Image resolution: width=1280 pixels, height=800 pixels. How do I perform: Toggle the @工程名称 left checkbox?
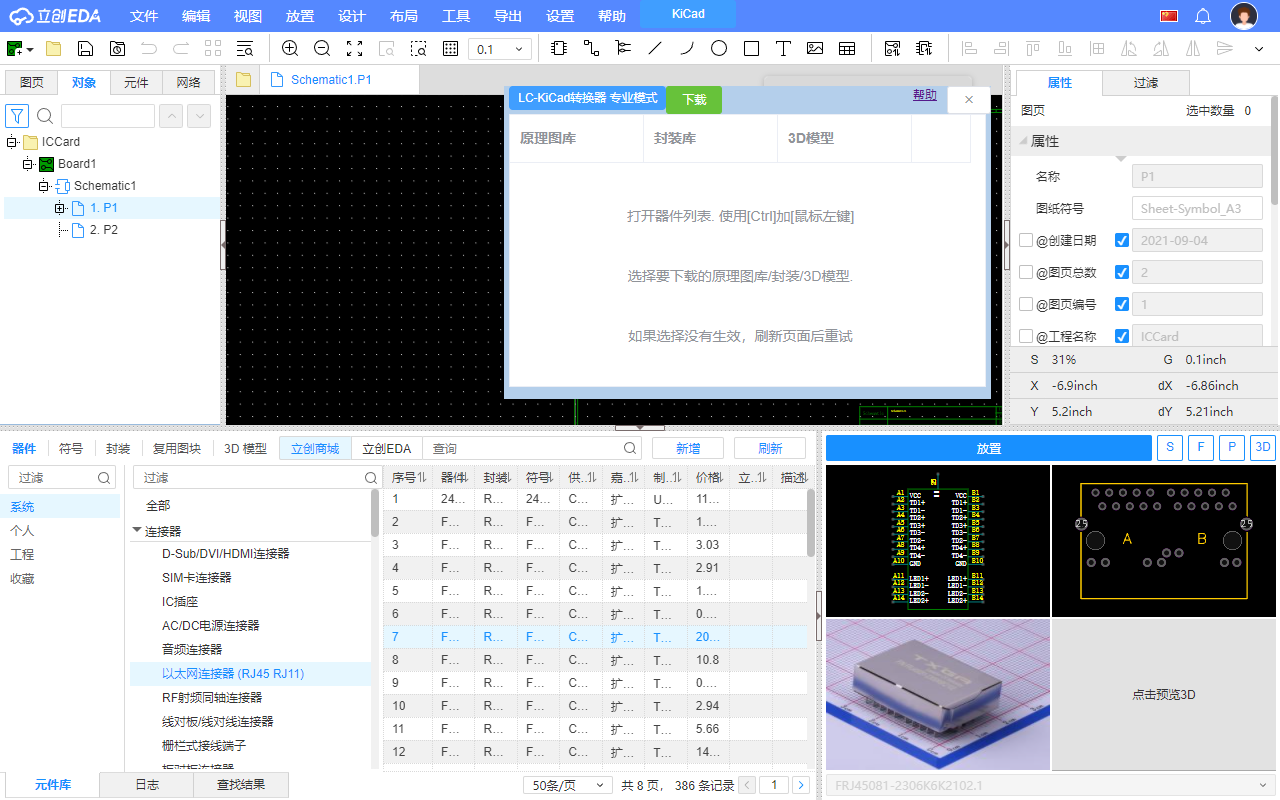click(1026, 336)
